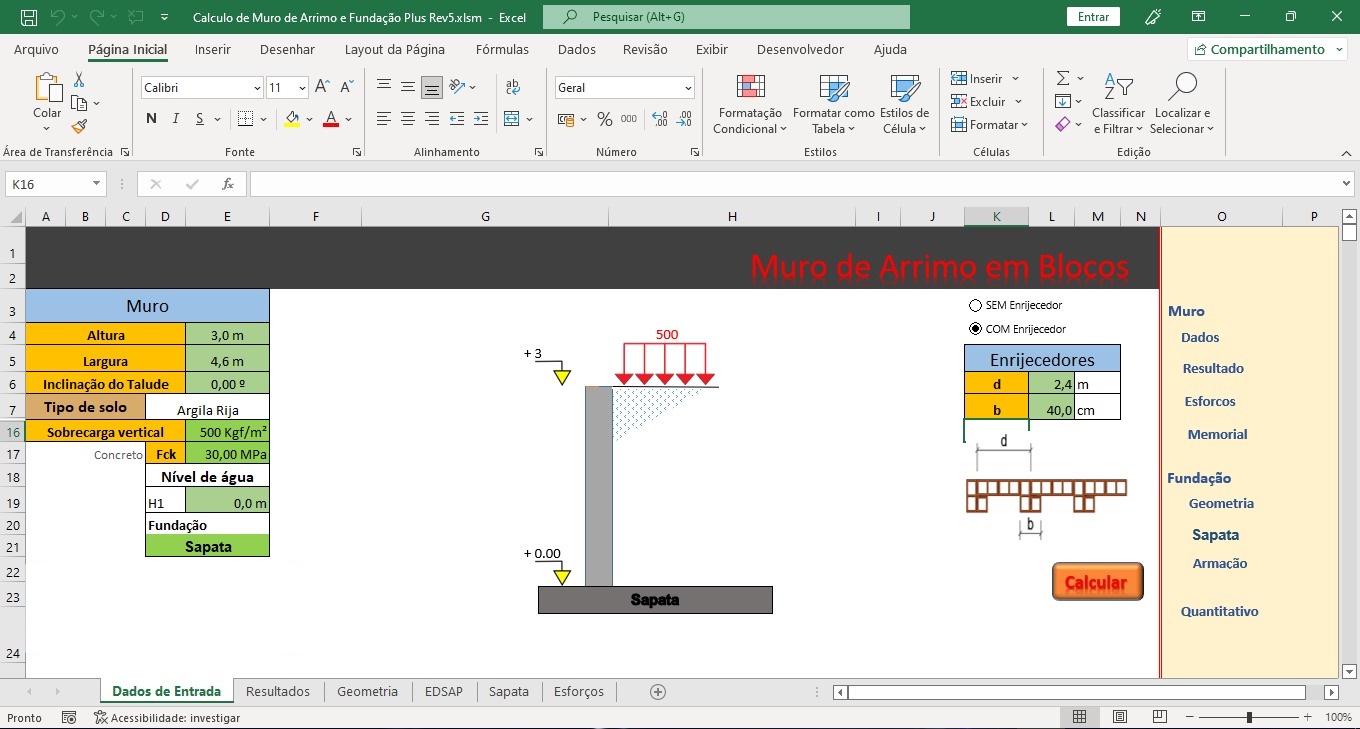The image size is (1360, 729).
Task: Open the Arquivo tab
Action: click(x=36, y=49)
